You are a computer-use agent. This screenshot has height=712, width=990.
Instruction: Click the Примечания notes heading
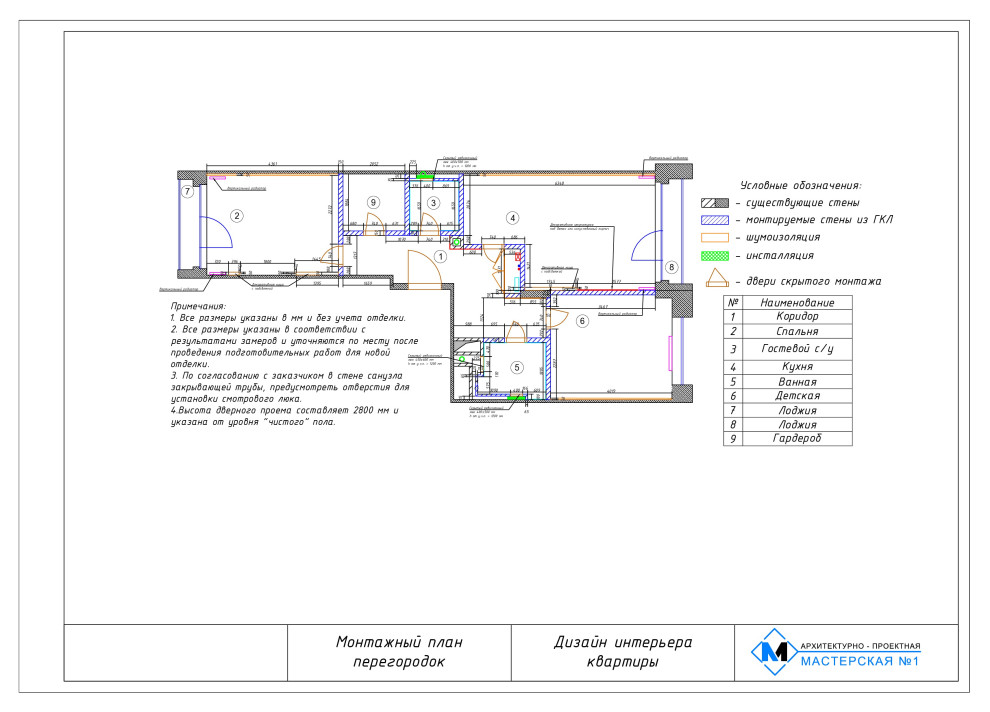pyautogui.click(x=198, y=305)
